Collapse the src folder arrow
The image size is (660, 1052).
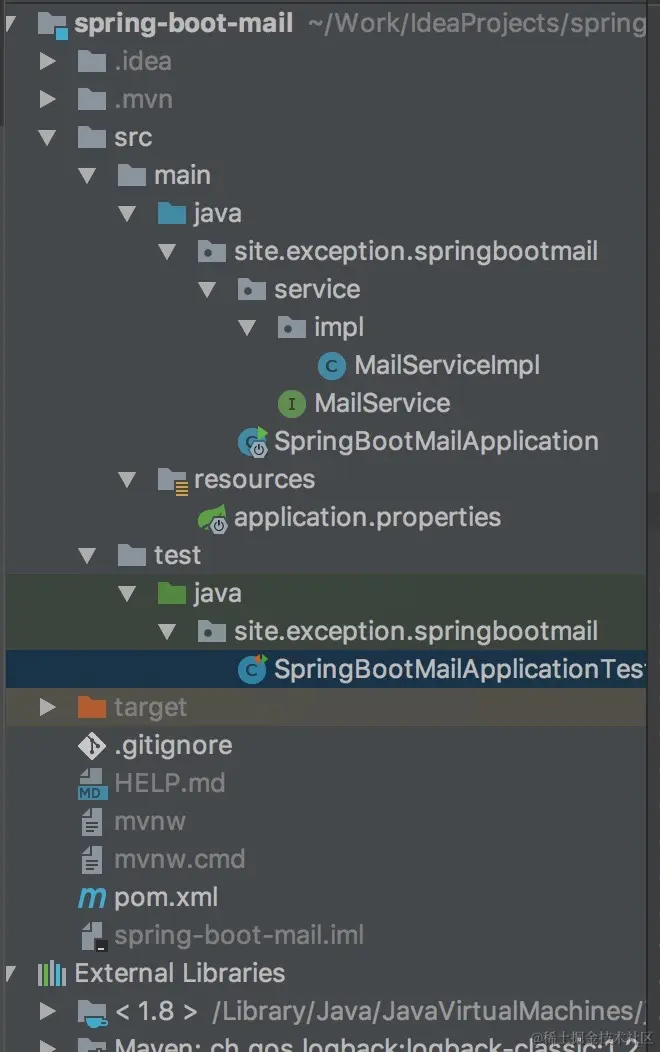(47, 138)
